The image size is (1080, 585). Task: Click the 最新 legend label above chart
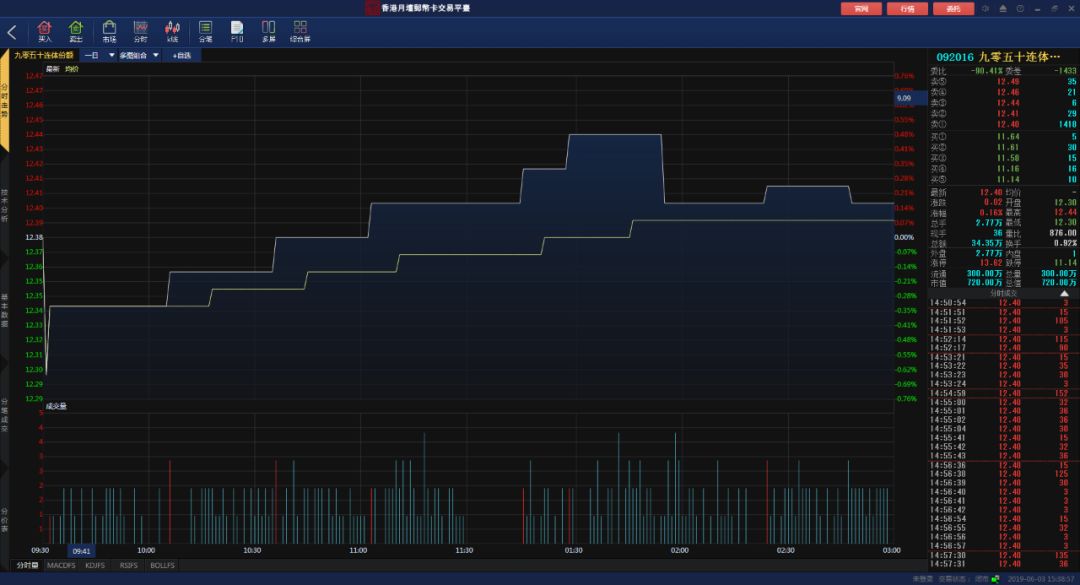(52, 69)
